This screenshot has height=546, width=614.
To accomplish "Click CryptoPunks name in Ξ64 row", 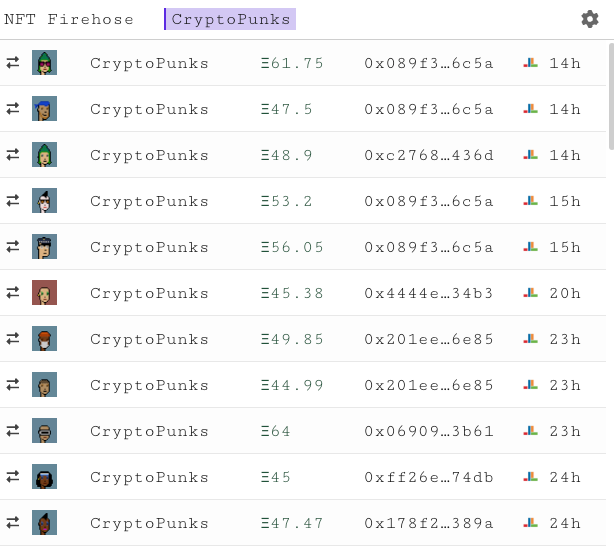I will click(149, 431).
